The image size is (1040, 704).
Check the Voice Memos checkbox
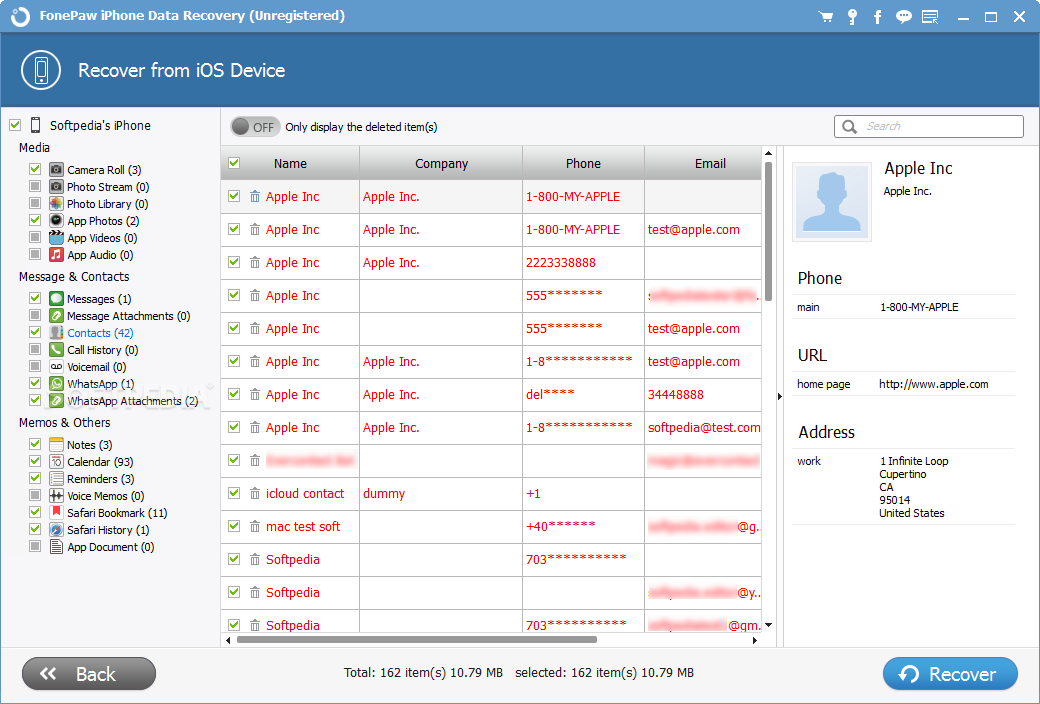point(35,495)
